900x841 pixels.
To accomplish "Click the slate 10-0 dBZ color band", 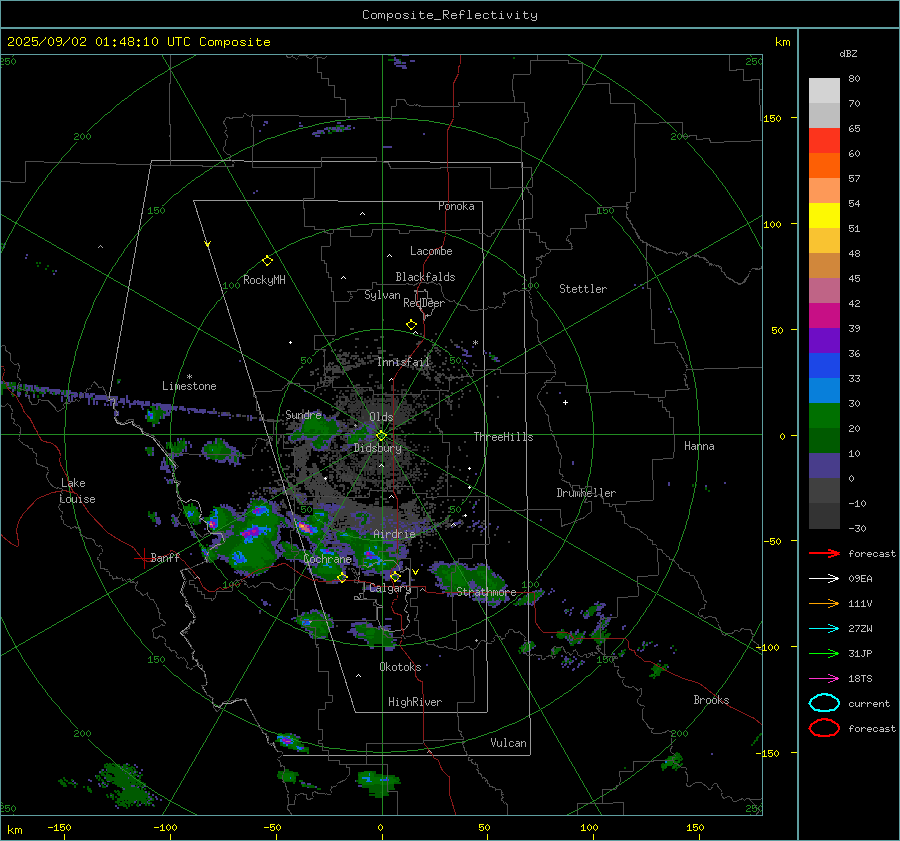I will point(824,466).
